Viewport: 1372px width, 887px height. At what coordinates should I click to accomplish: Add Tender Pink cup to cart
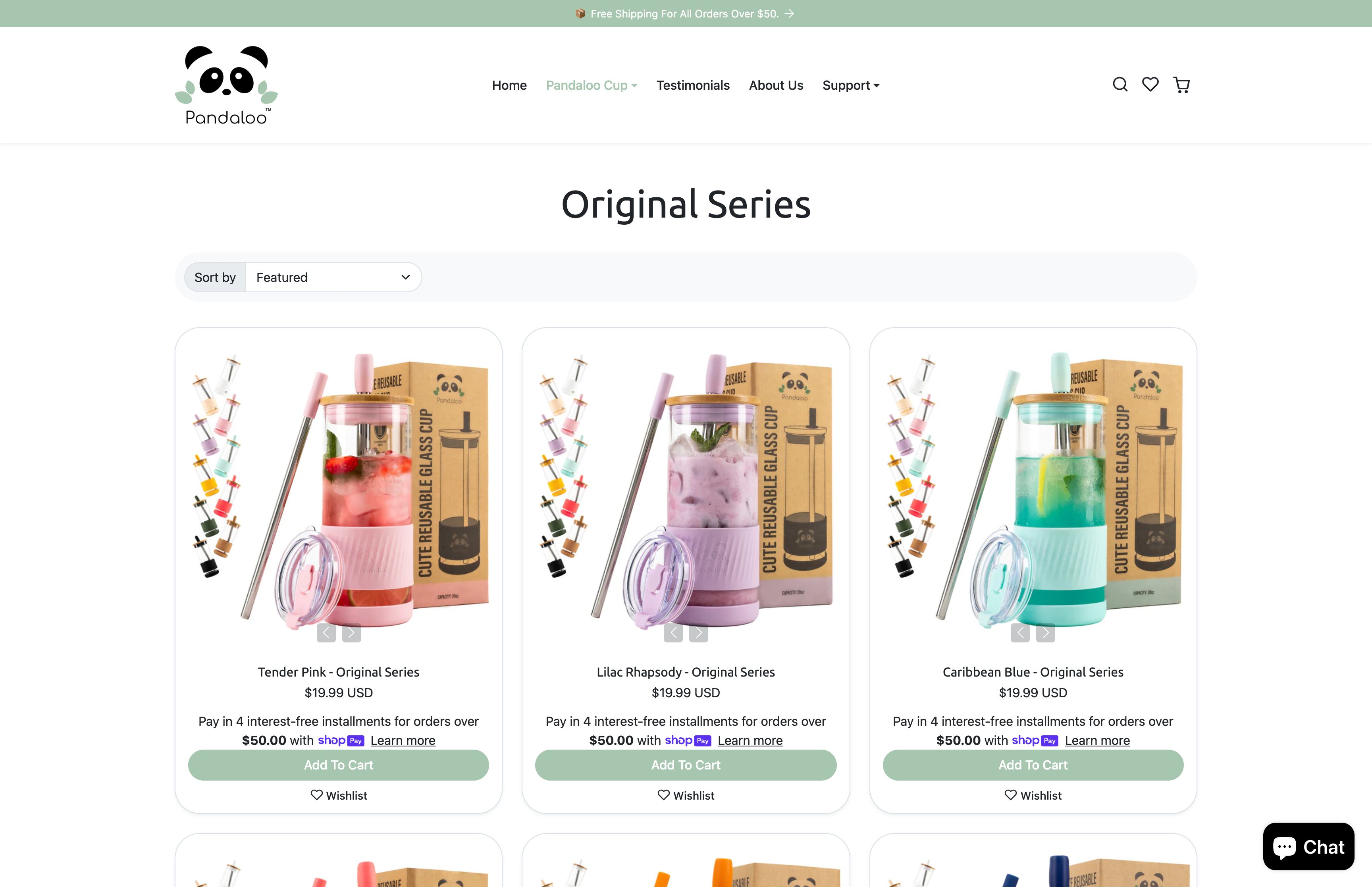[x=339, y=765]
